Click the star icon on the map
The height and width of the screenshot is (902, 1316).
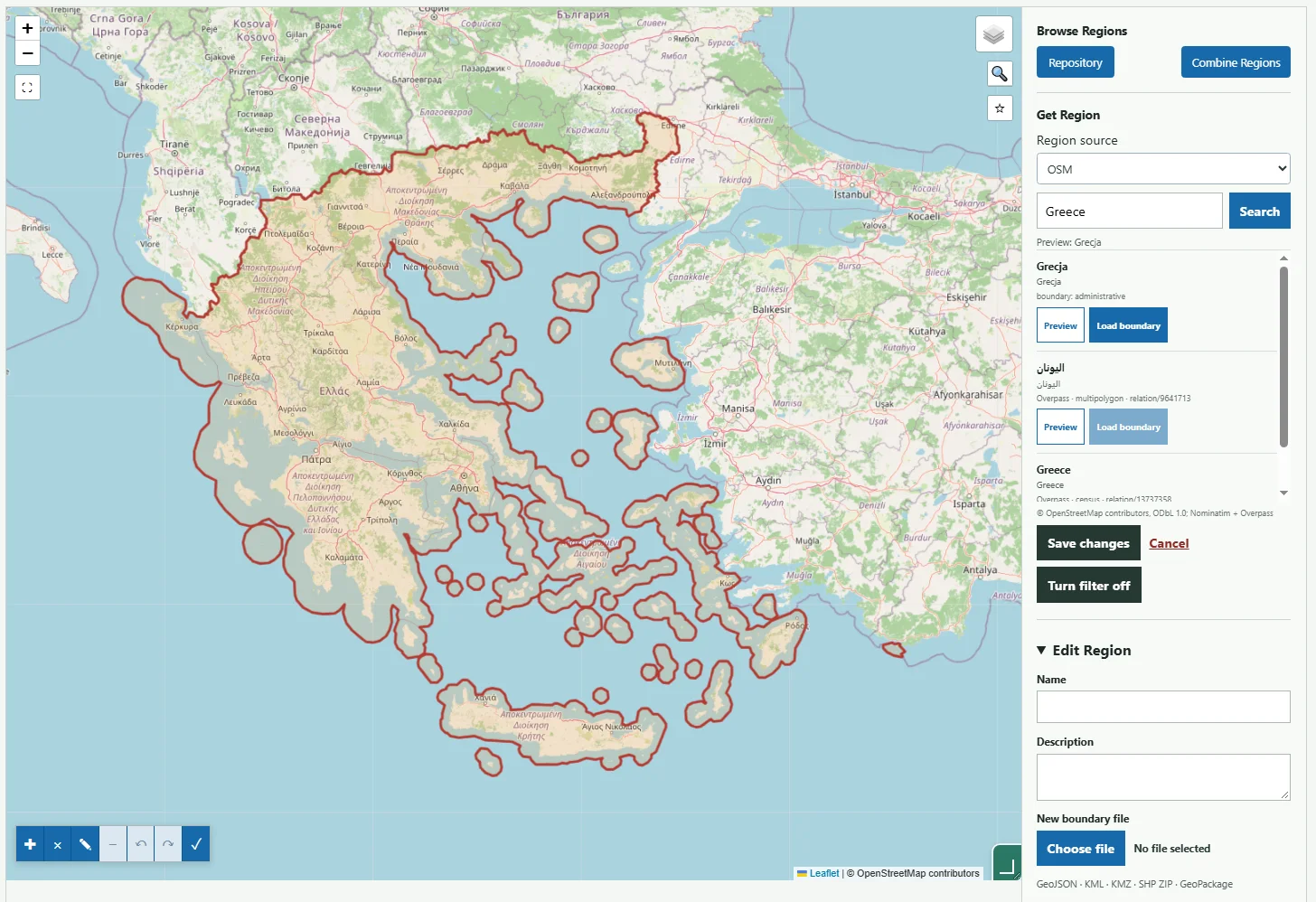click(x=1000, y=108)
